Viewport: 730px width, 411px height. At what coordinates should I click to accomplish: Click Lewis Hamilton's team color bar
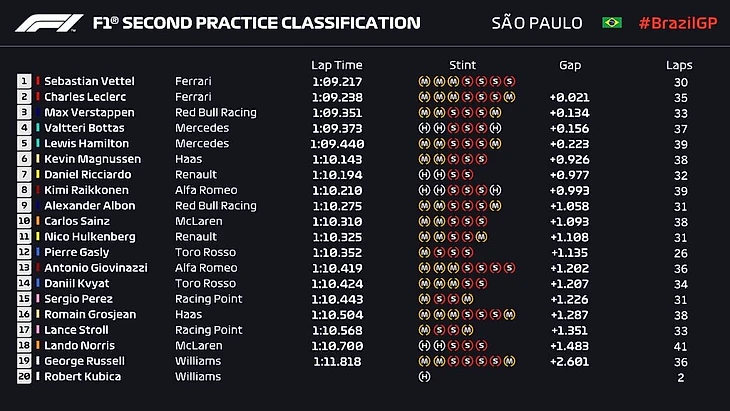[x=39, y=143]
